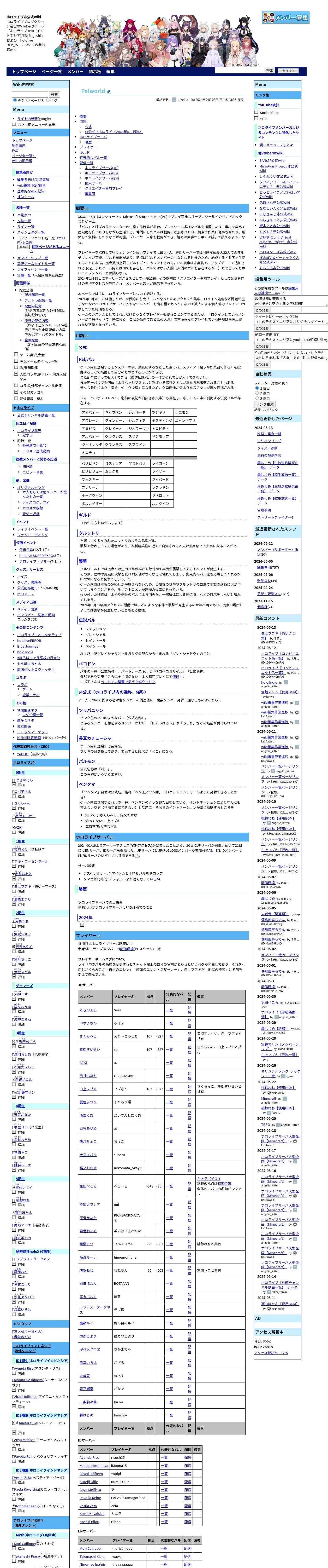This screenshot has width=328, height=1568.
Task: Expand the その他カテゴリ section
Action: click(16, 392)
